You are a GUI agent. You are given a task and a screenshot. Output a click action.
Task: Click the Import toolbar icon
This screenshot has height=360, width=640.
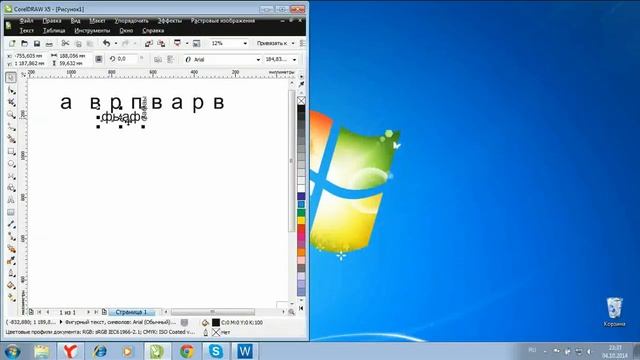click(149, 43)
